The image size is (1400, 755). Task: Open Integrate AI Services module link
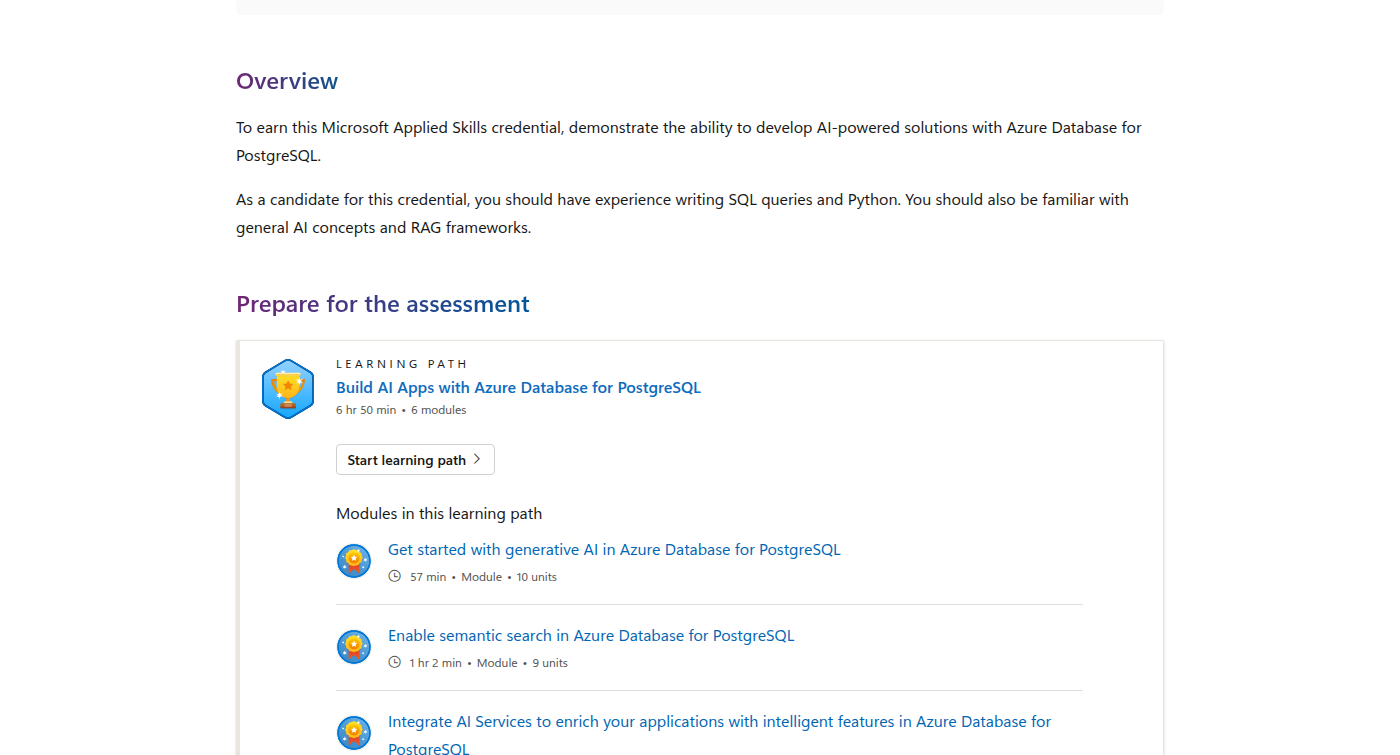point(719,735)
